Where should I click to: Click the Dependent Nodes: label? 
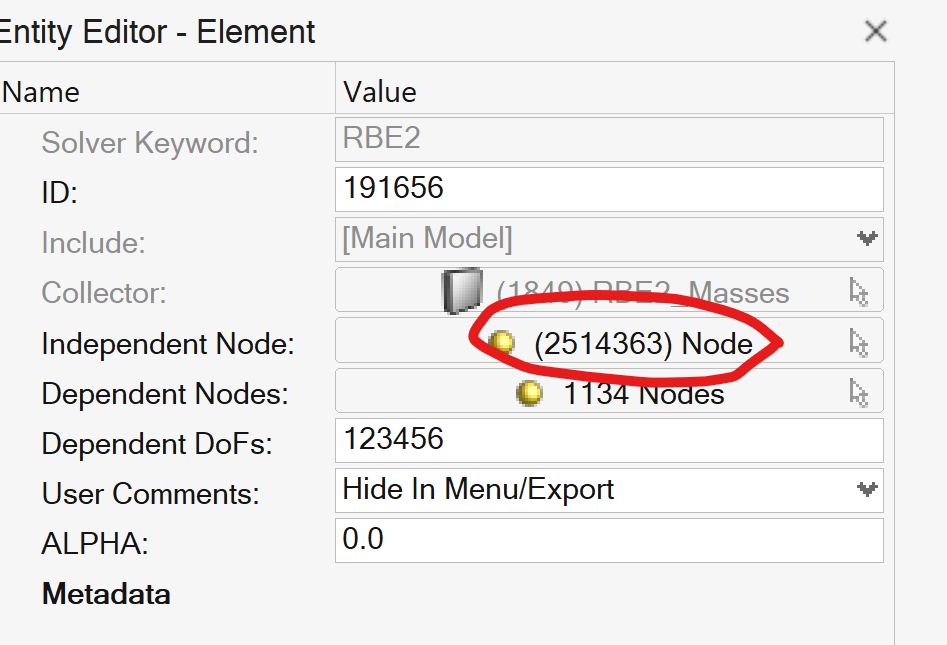pyautogui.click(x=165, y=394)
